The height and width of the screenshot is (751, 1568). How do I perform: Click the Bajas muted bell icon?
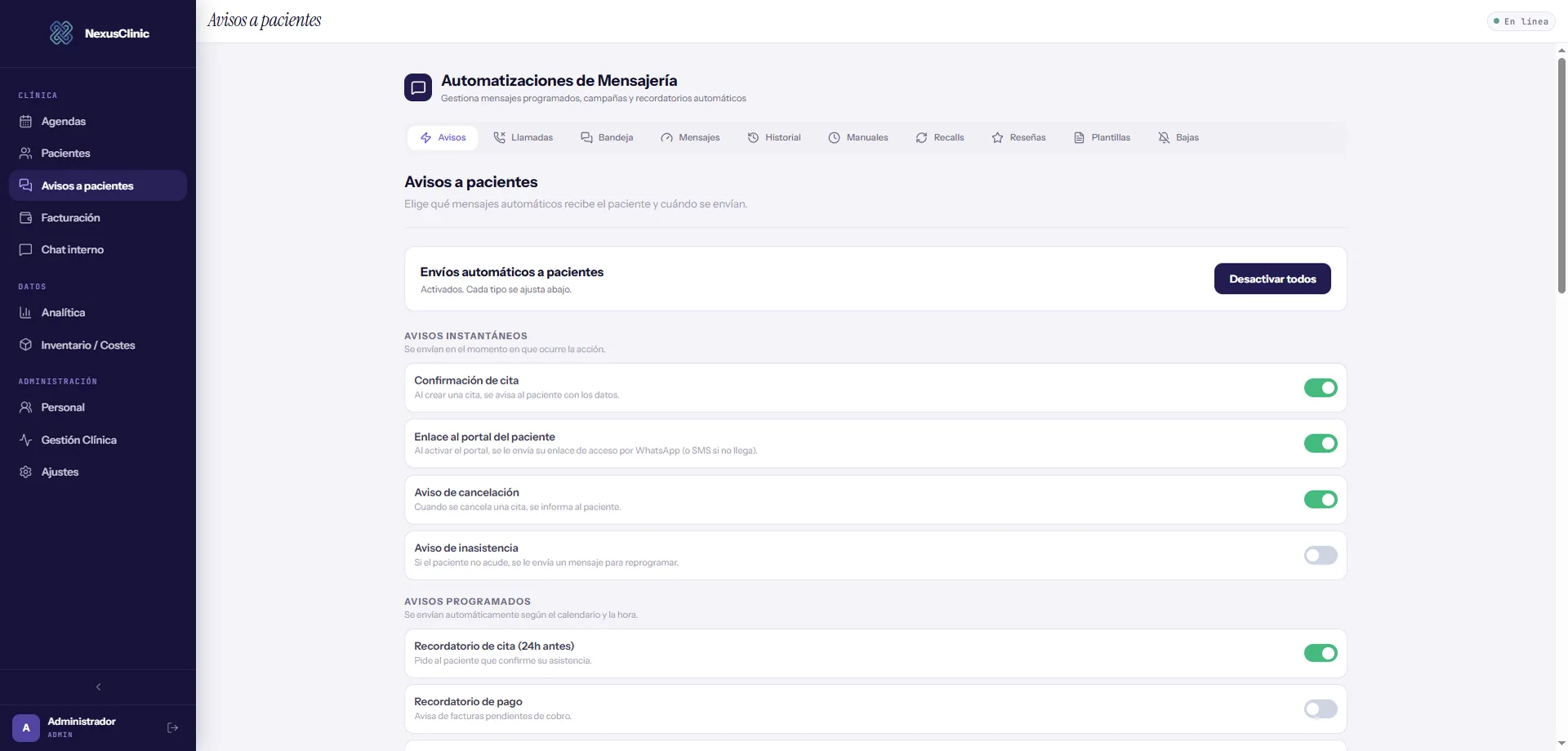[1164, 137]
